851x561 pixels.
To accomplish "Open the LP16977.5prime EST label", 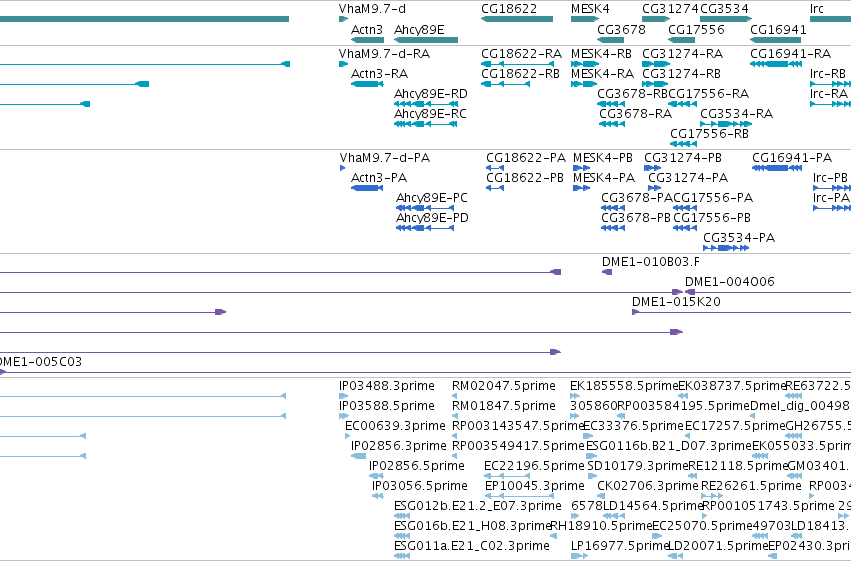I will (x=619, y=546).
